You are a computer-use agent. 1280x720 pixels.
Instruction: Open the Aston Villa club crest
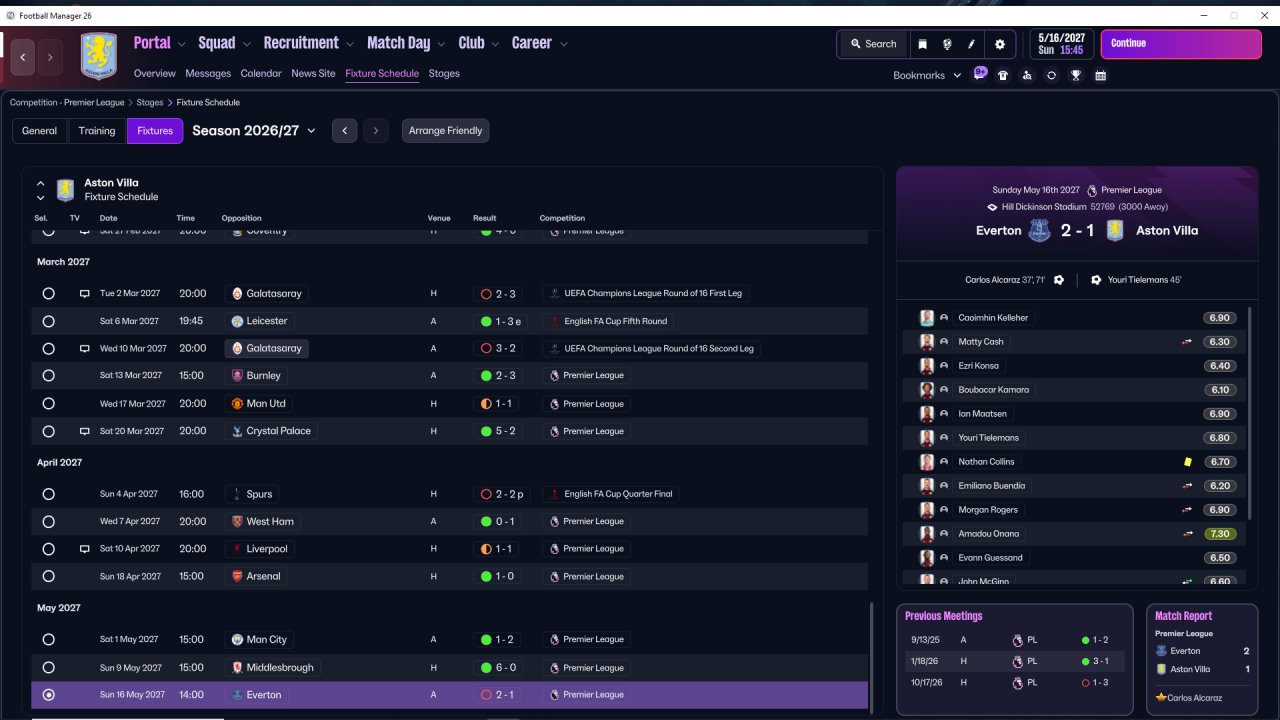[98, 57]
